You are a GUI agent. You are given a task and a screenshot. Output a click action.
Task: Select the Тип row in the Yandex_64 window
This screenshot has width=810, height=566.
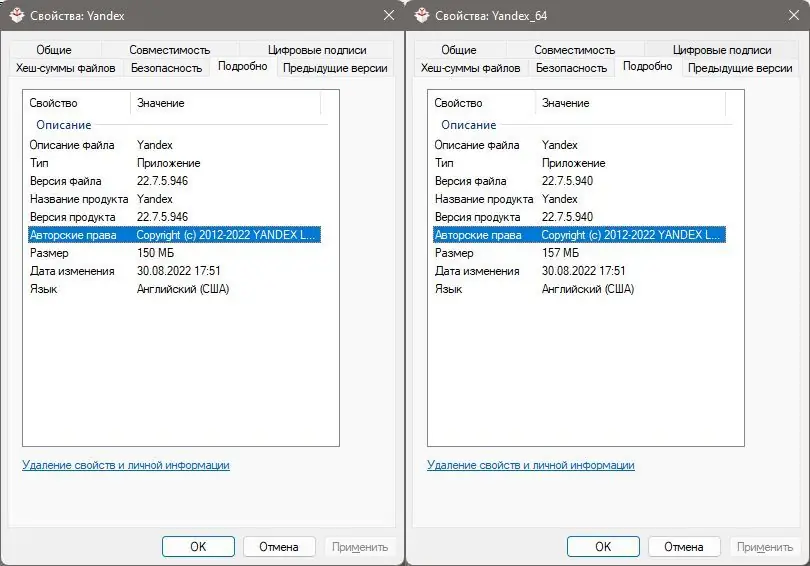(580, 163)
